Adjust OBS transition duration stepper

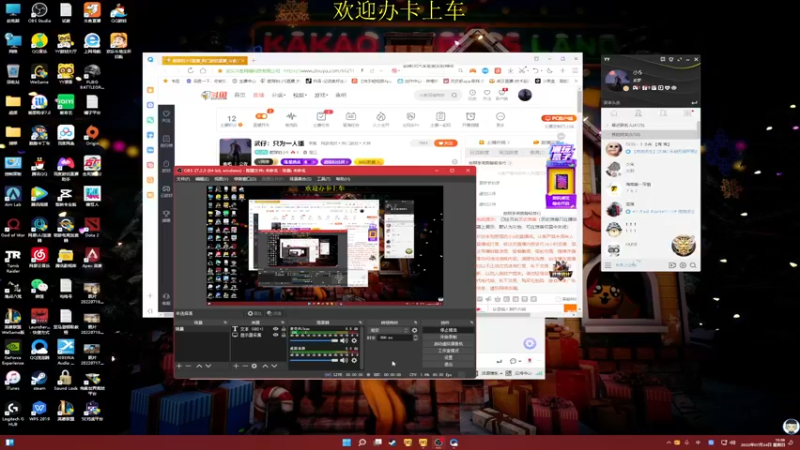(x=415, y=338)
